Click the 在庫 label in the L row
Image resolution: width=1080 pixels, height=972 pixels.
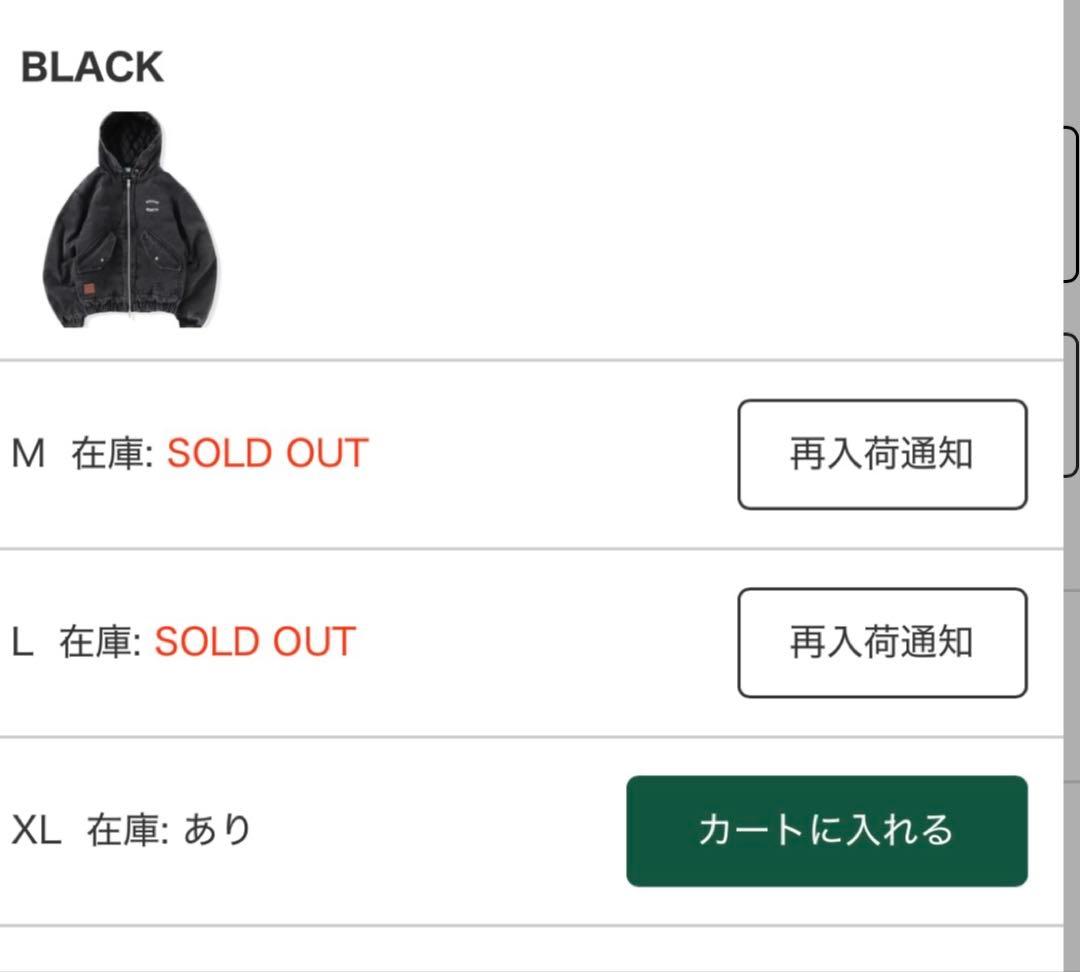click(x=98, y=642)
